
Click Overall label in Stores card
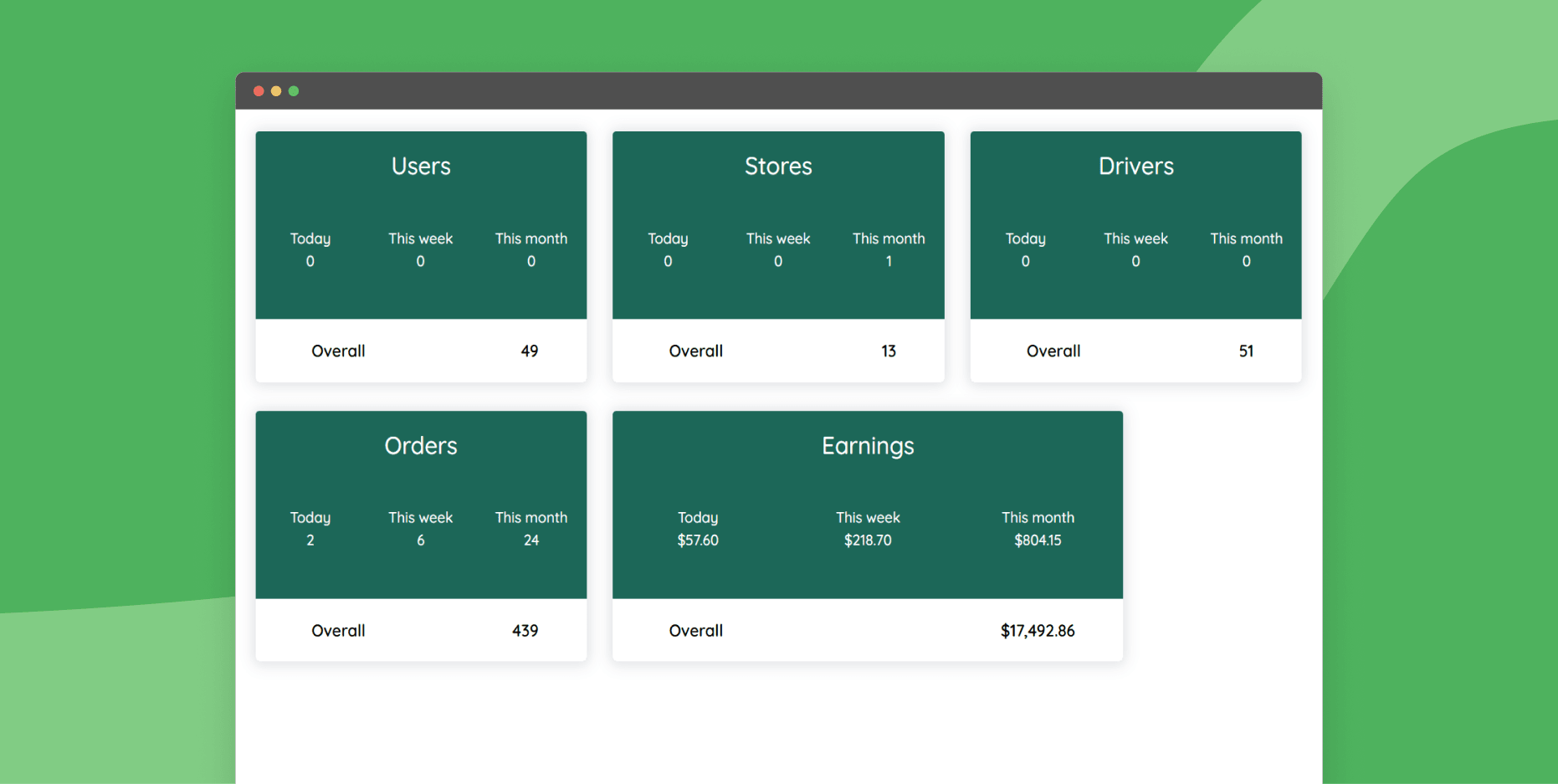(x=696, y=351)
